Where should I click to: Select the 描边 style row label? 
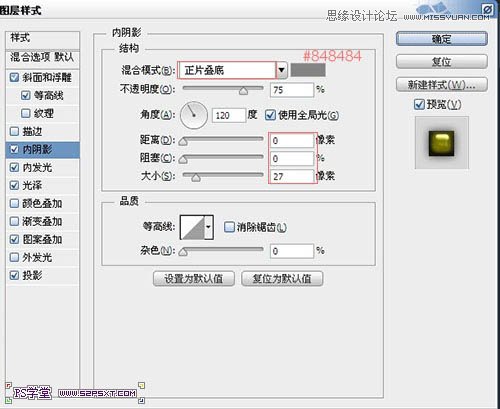pos(32,131)
